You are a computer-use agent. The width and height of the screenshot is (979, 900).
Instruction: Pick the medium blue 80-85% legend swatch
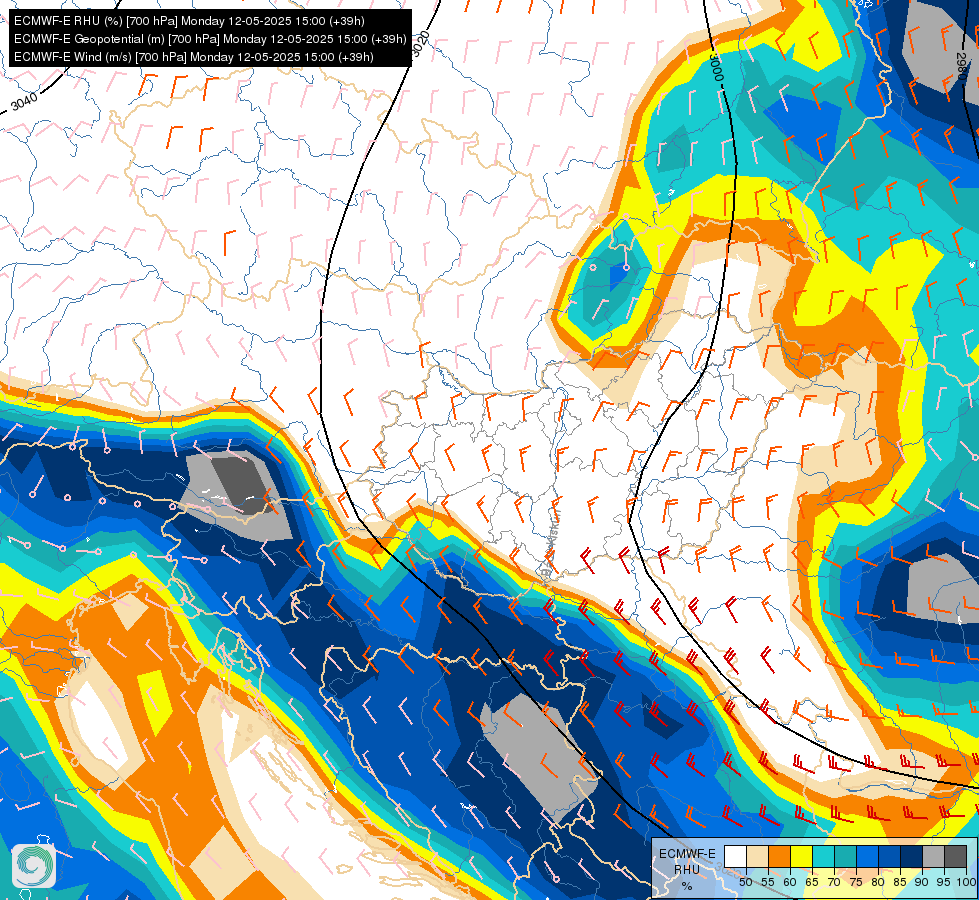(890, 856)
